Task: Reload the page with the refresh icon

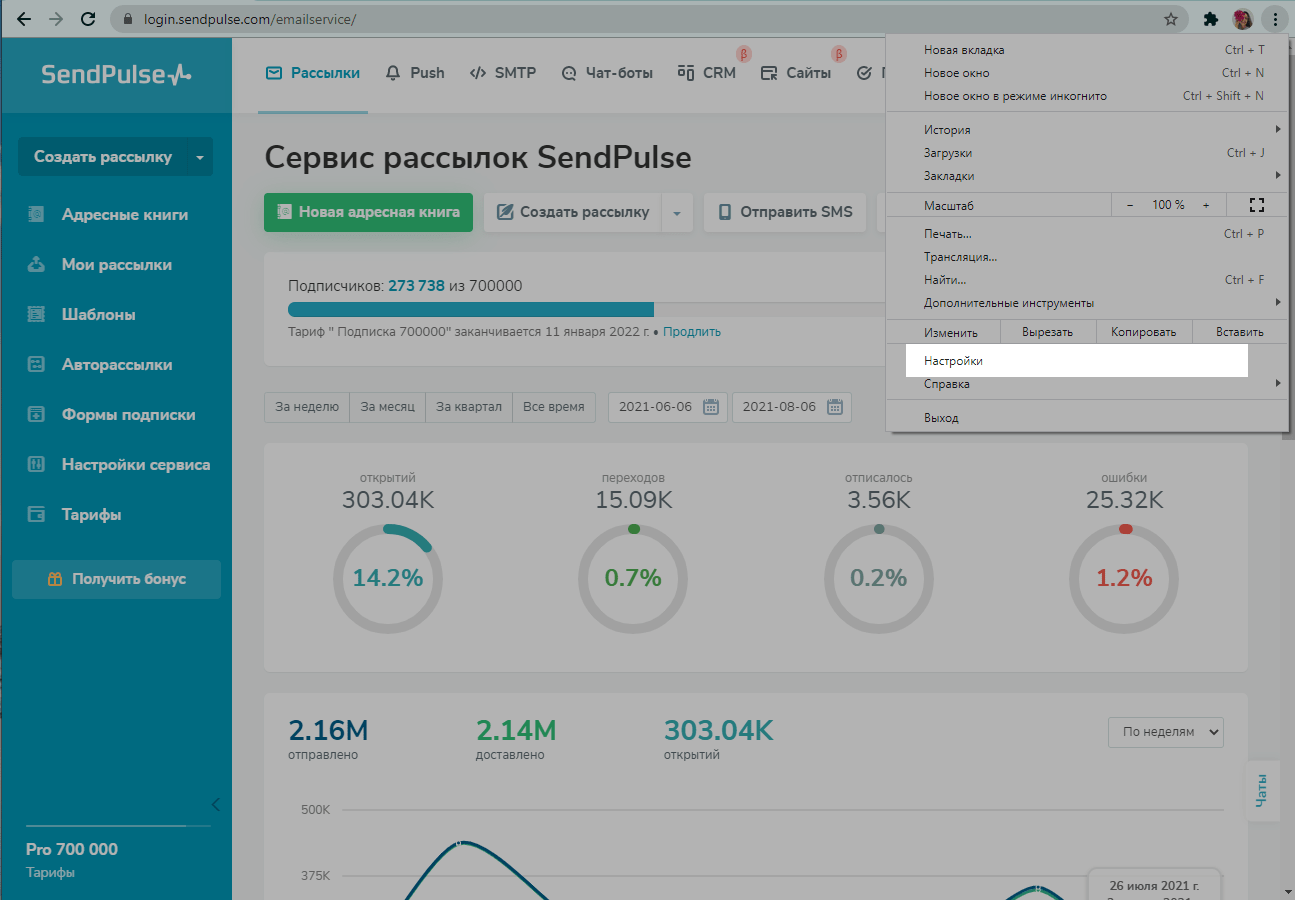Action: point(89,19)
